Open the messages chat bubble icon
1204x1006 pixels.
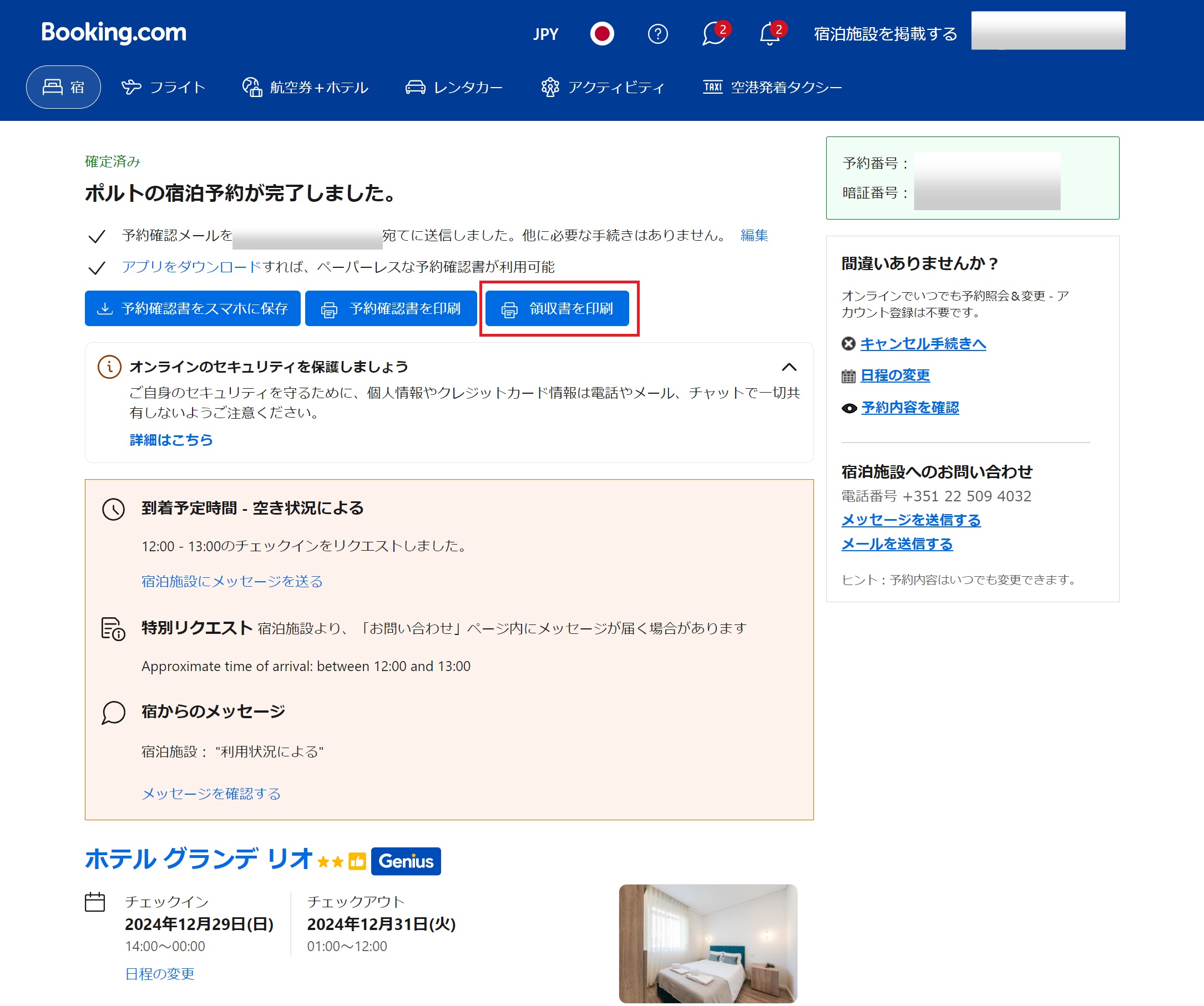[x=715, y=33]
